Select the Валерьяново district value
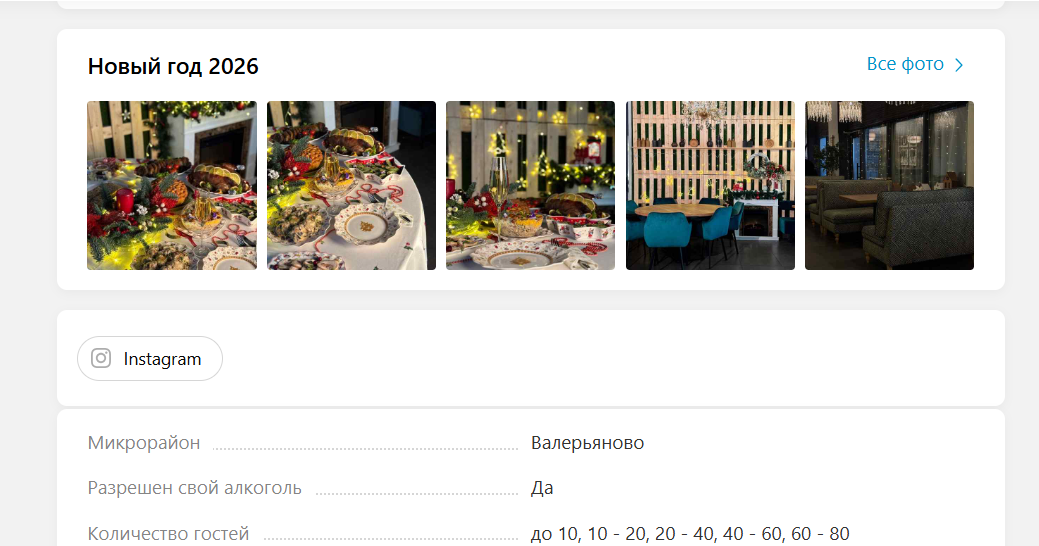The height and width of the screenshot is (546, 1039). pos(587,443)
